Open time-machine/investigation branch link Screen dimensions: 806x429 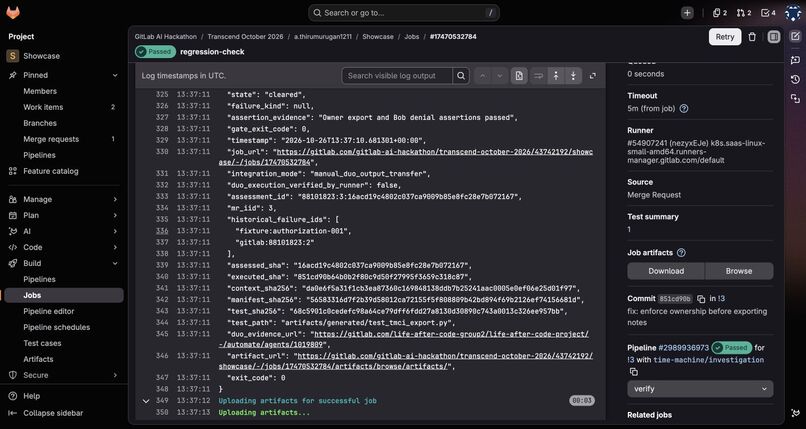pos(708,360)
